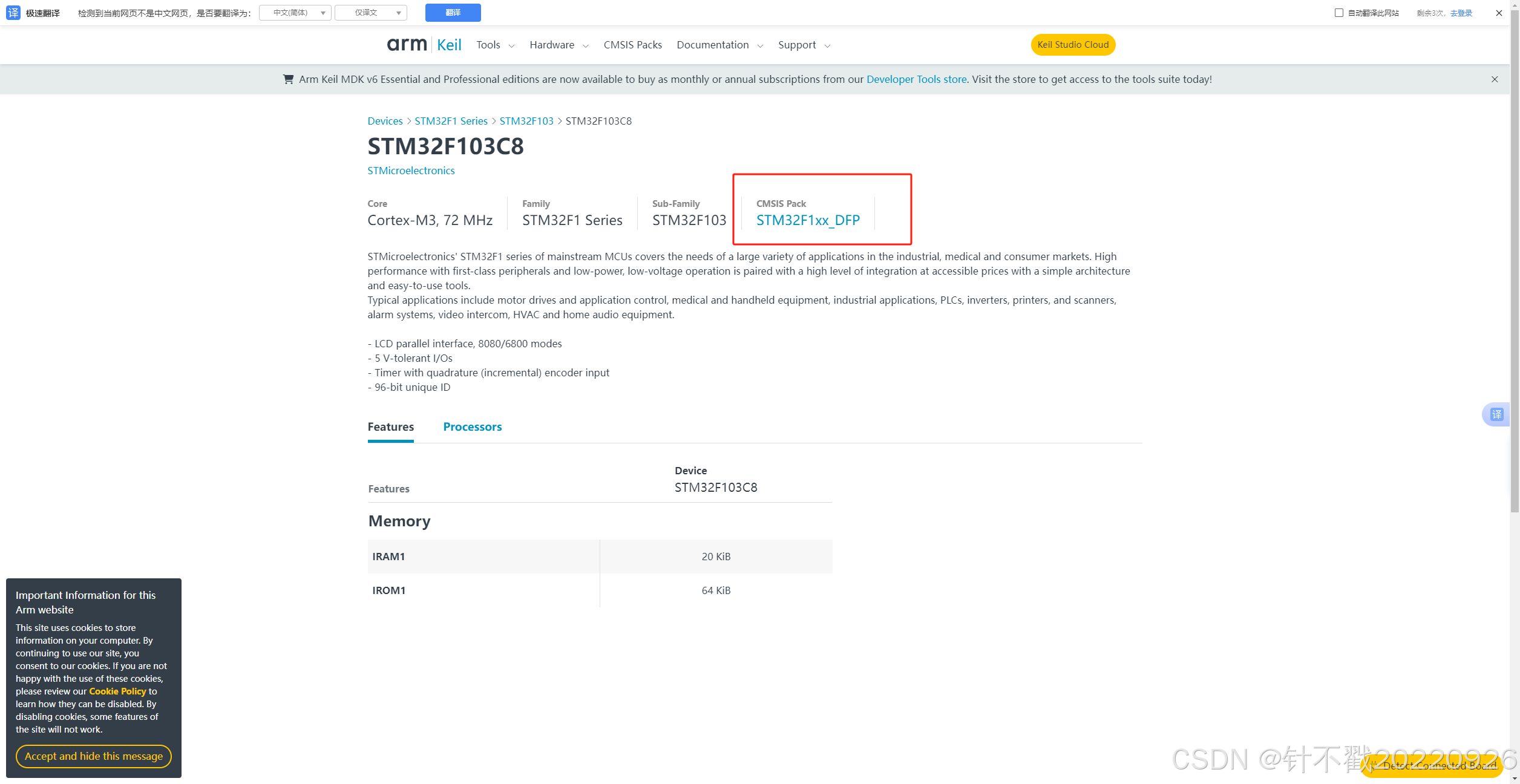The image size is (1520, 784).
Task: Open the translation mode dropdown 仅译文
Action: pyautogui.click(x=371, y=13)
